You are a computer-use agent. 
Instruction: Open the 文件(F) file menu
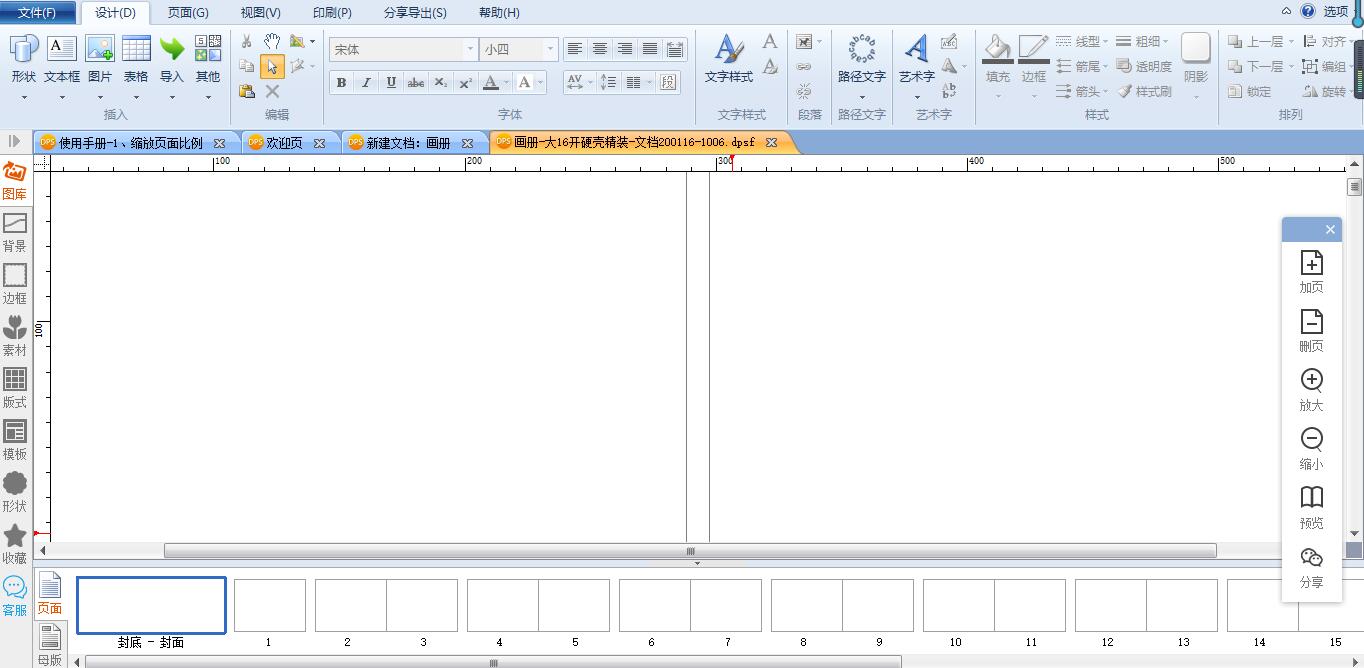pyautogui.click(x=37, y=12)
